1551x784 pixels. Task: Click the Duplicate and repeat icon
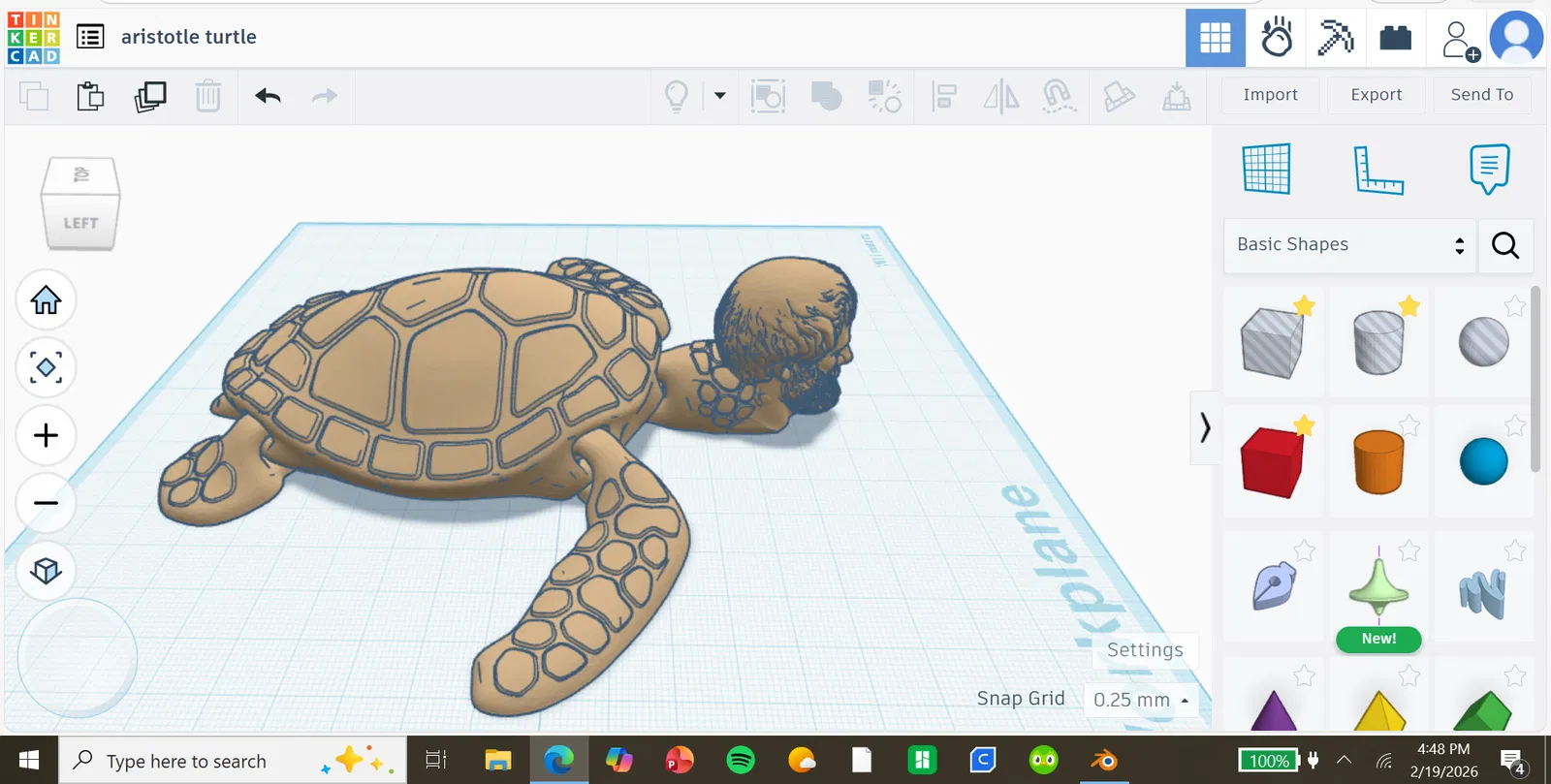(150, 96)
